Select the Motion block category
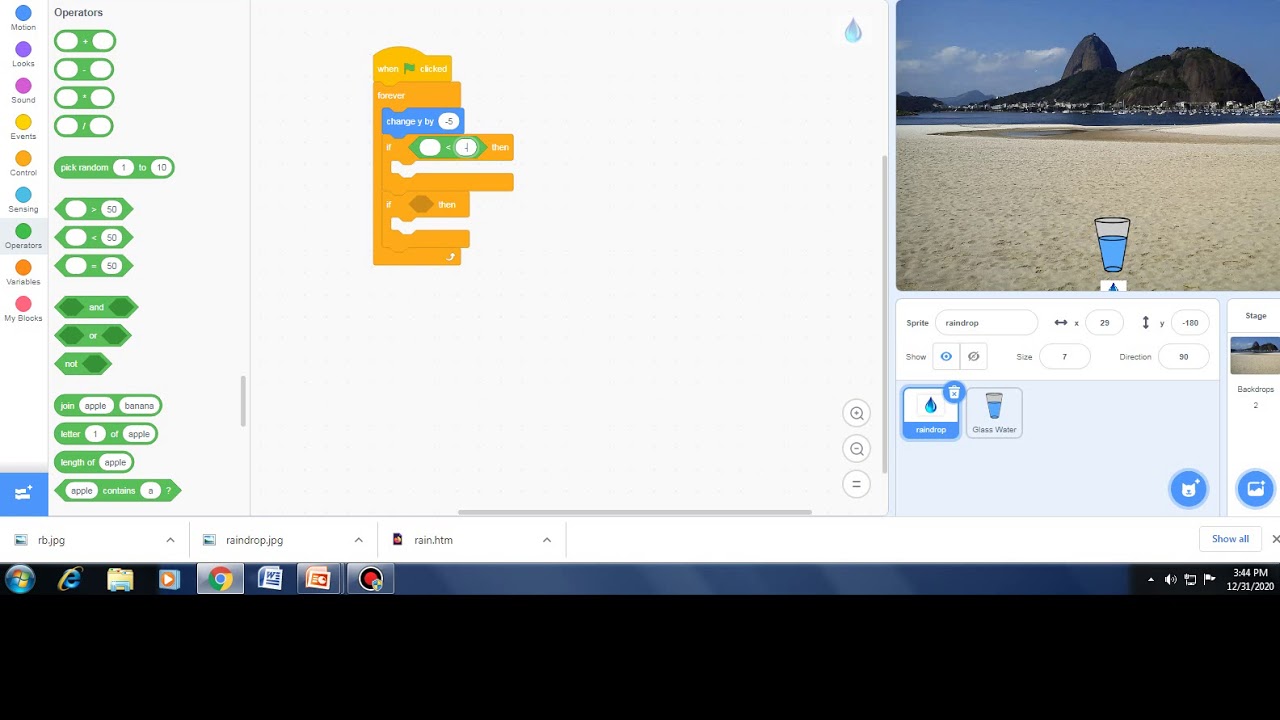 click(23, 18)
